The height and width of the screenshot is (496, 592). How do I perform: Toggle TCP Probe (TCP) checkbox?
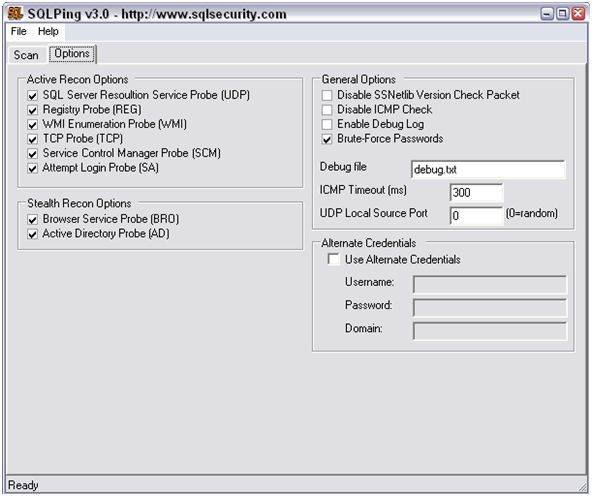33,139
